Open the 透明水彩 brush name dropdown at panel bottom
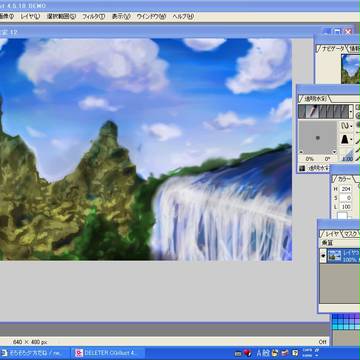This screenshot has height=360, width=360. (x=318, y=168)
